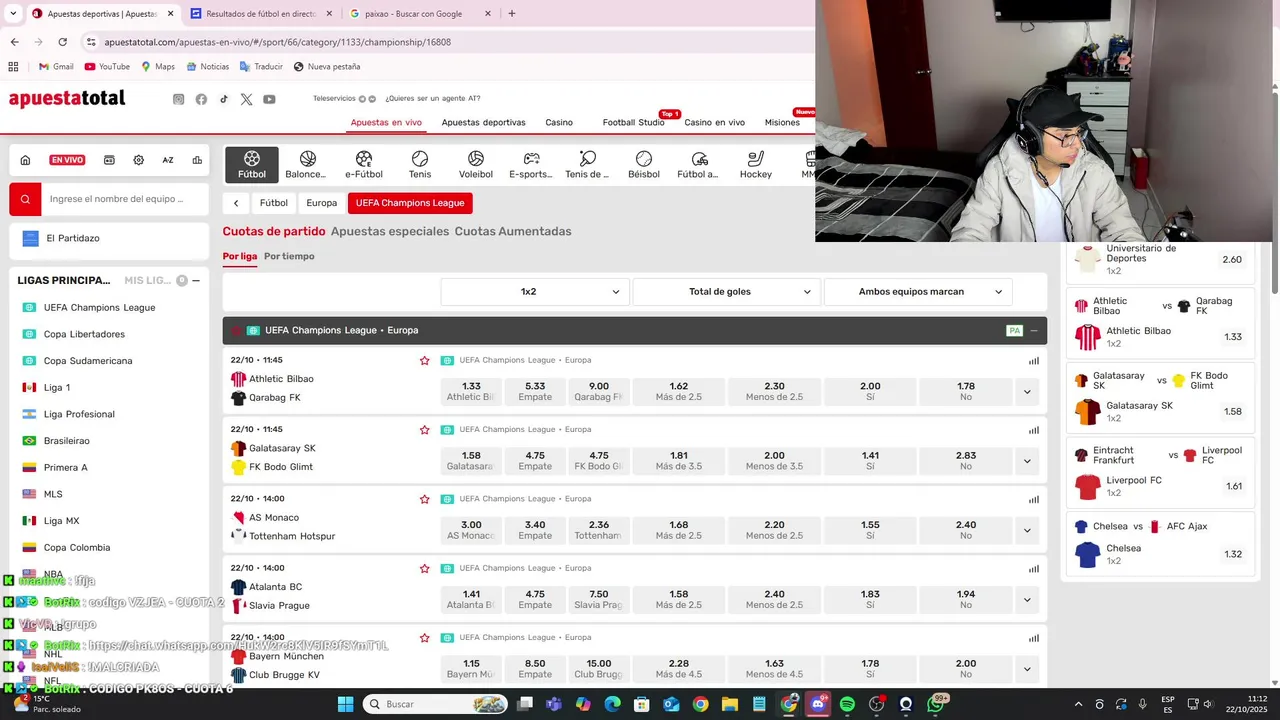
Task: Click the A-Z sorting icon
Action: (x=168, y=160)
